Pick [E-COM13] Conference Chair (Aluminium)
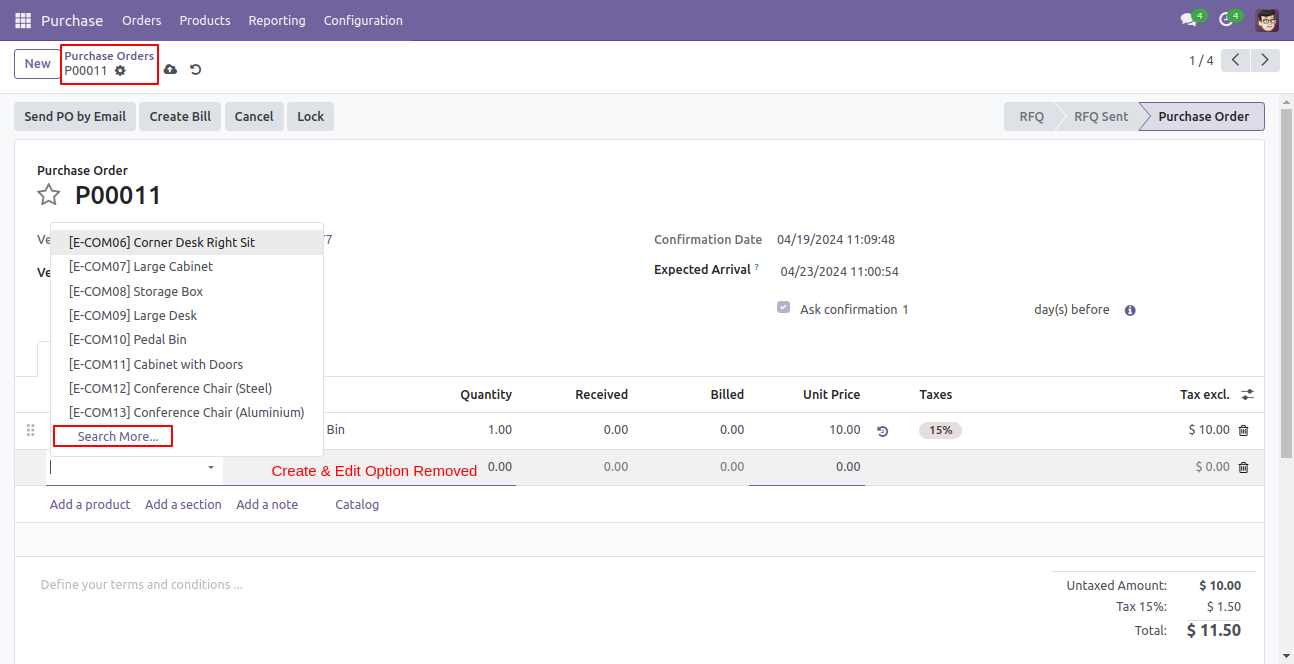The width and height of the screenshot is (1294, 664). pyautogui.click(x=187, y=412)
